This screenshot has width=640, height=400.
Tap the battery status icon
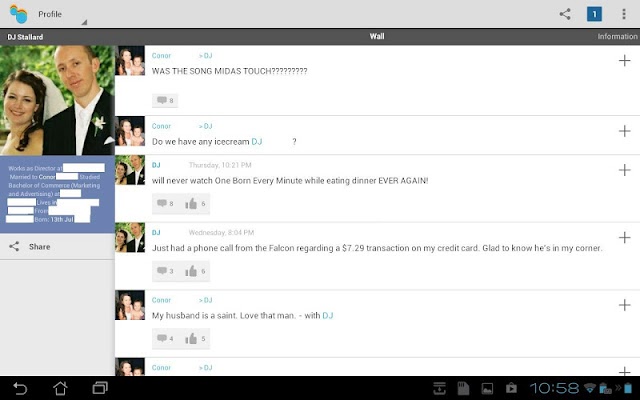[628, 388]
